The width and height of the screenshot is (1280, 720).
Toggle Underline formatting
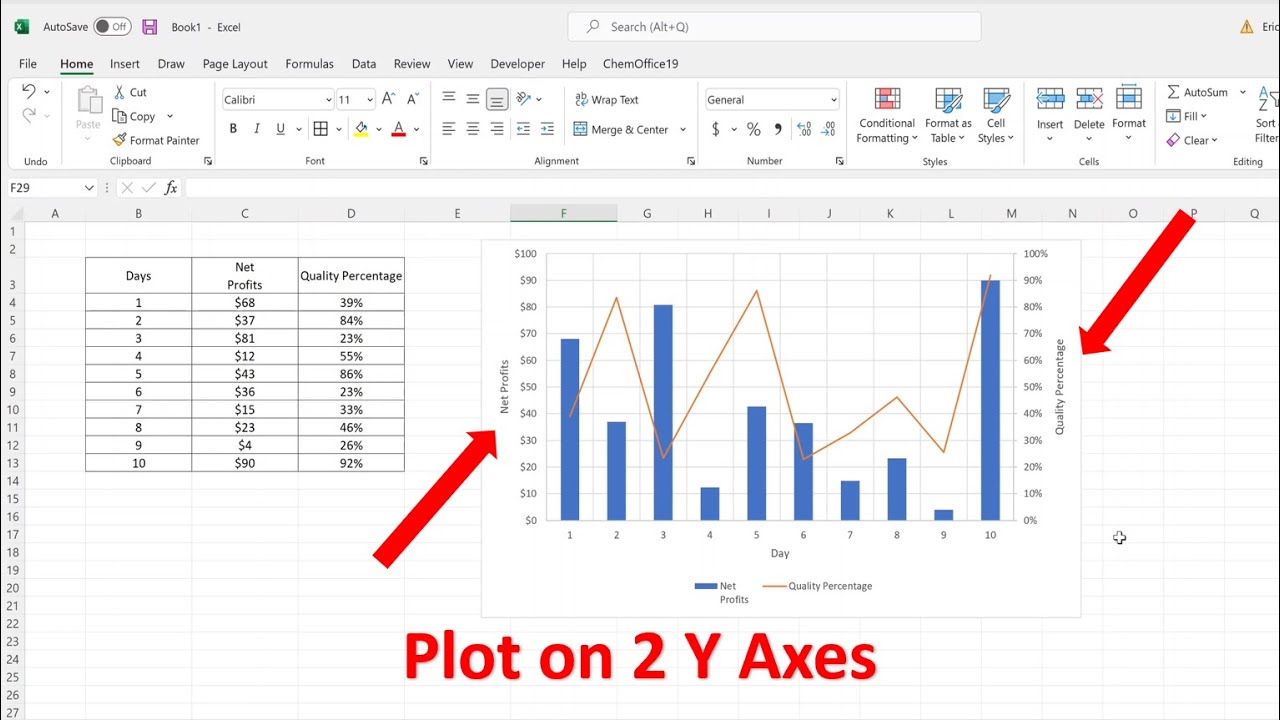[281, 129]
